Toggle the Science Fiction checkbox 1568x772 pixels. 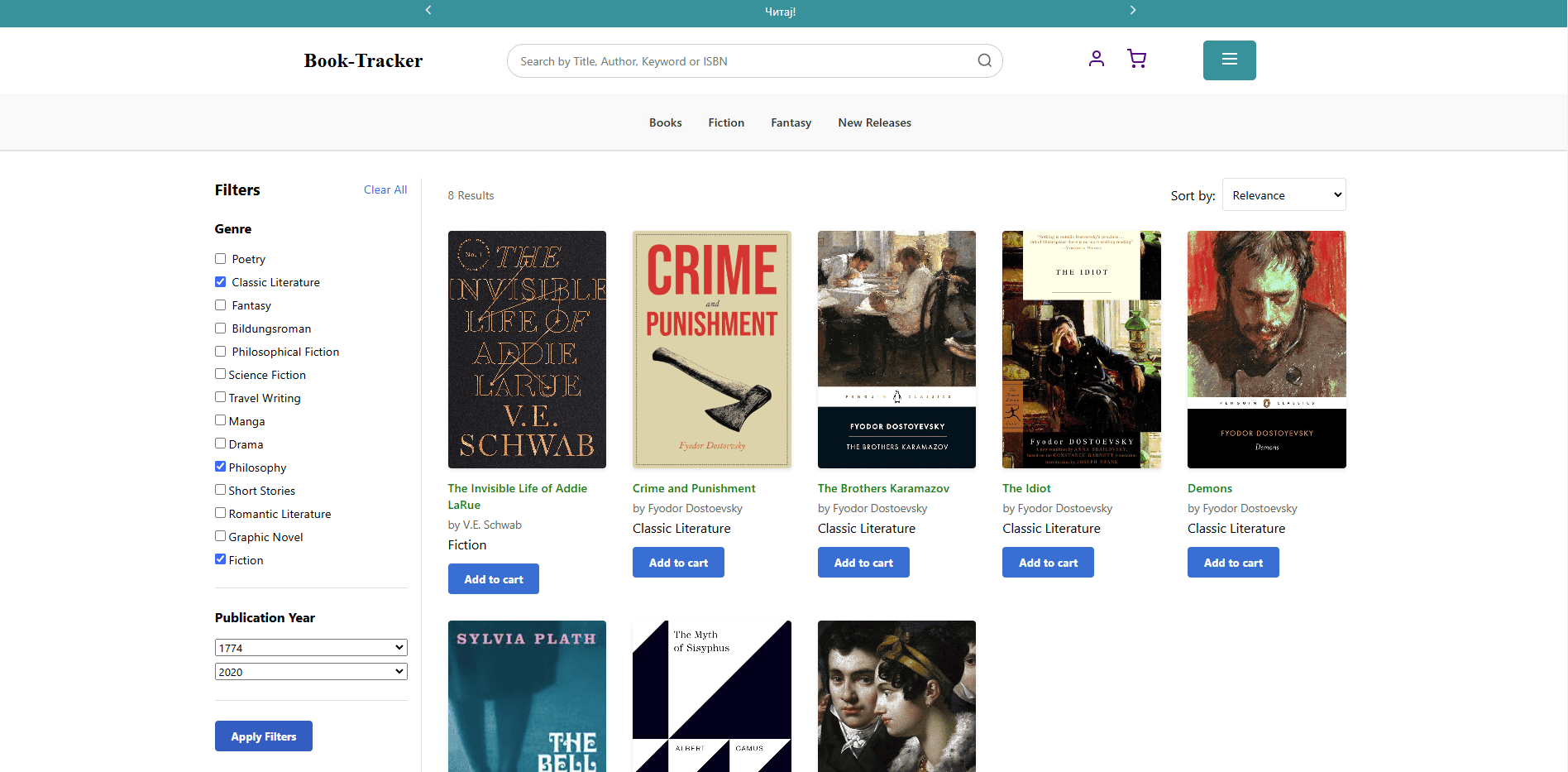pos(221,374)
